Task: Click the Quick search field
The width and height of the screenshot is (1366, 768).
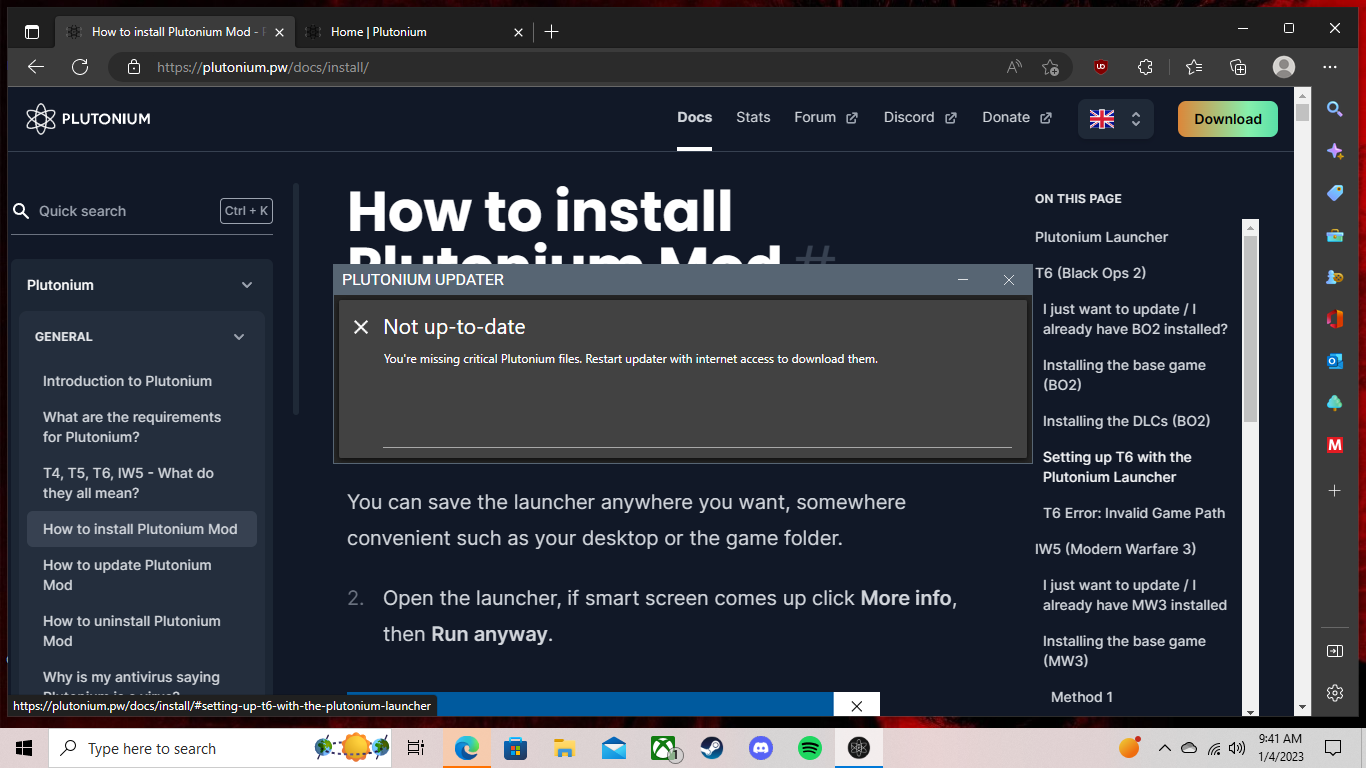Action: coord(142,211)
